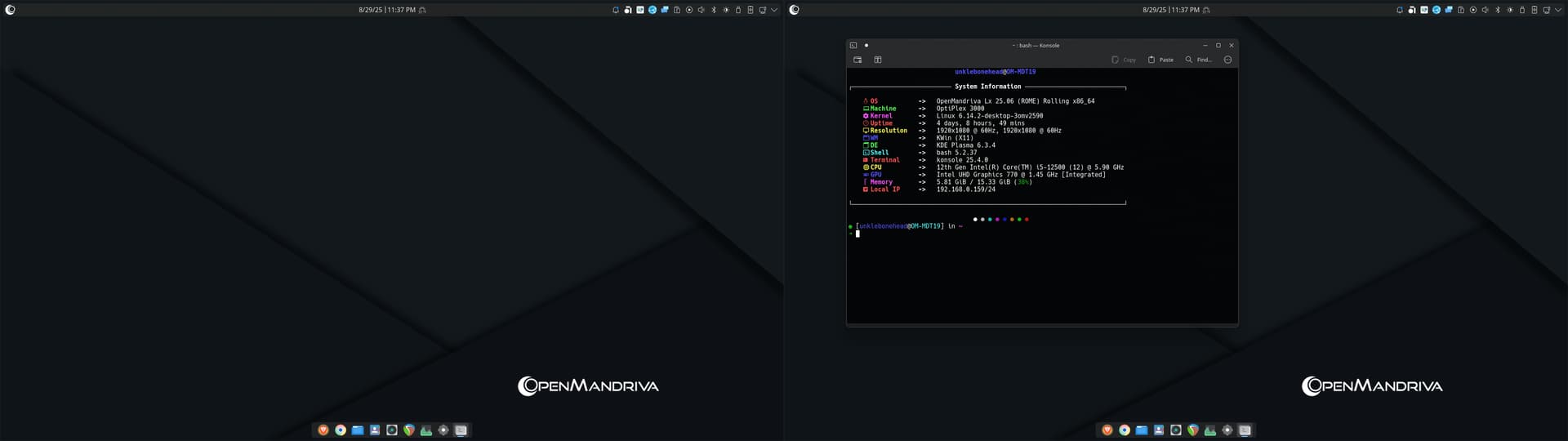Click the Paste button in Konsole
This screenshot has height=441, width=1568.
[1160, 60]
